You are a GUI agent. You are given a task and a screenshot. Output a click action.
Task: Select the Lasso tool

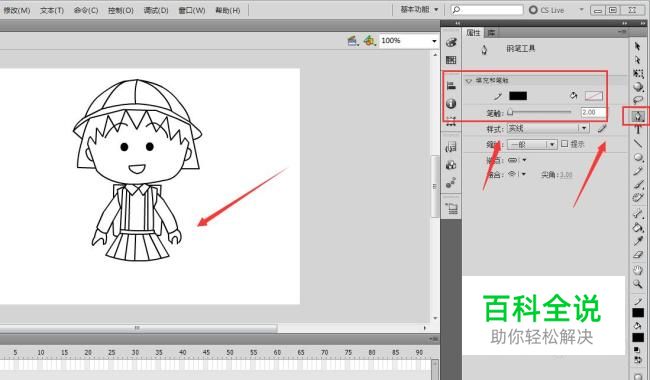[x=638, y=100]
